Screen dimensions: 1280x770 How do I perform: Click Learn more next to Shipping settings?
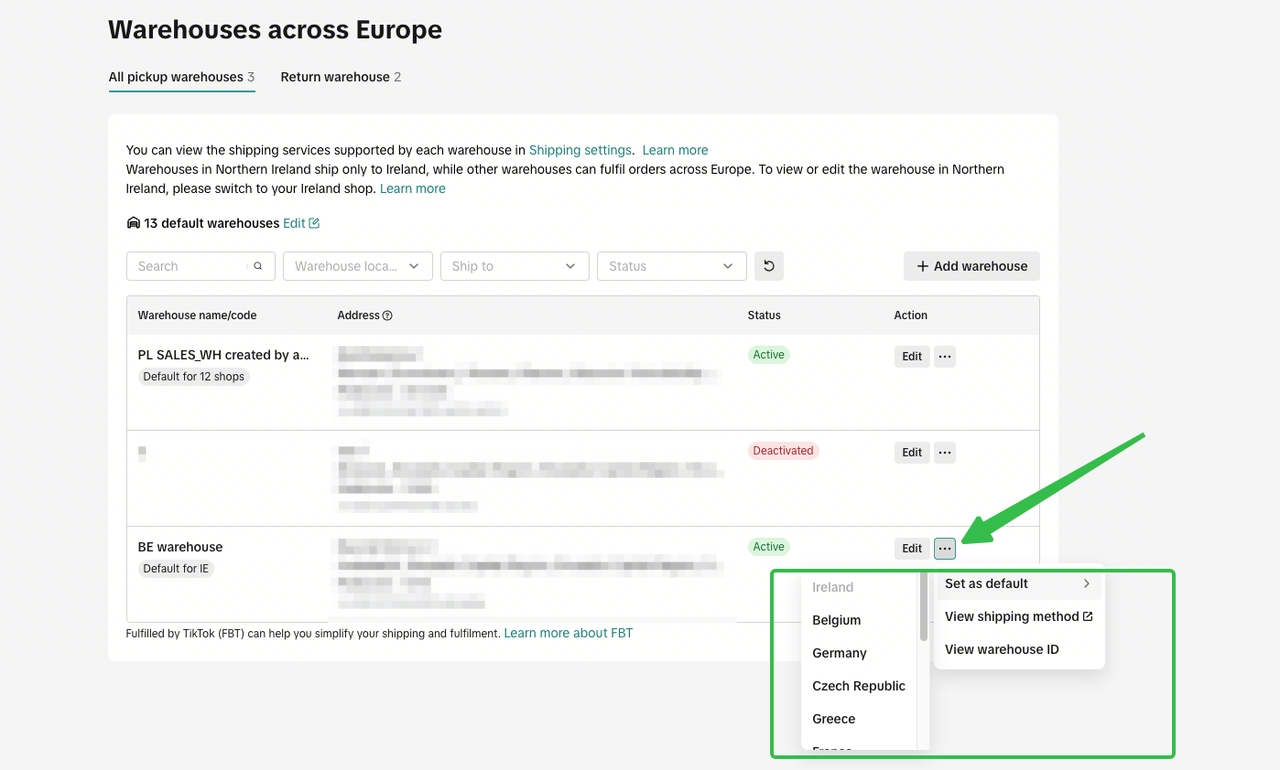pyautogui.click(x=675, y=150)
